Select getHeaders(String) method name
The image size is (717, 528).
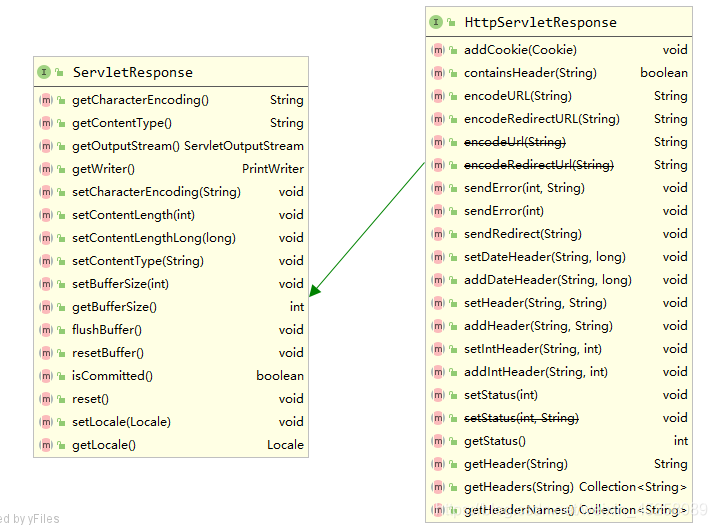tap(519, 487)
